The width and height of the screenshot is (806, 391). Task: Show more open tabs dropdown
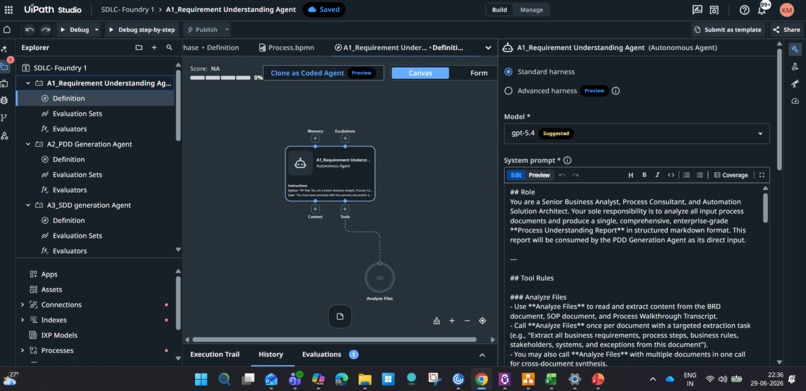(x=488, y=48)
